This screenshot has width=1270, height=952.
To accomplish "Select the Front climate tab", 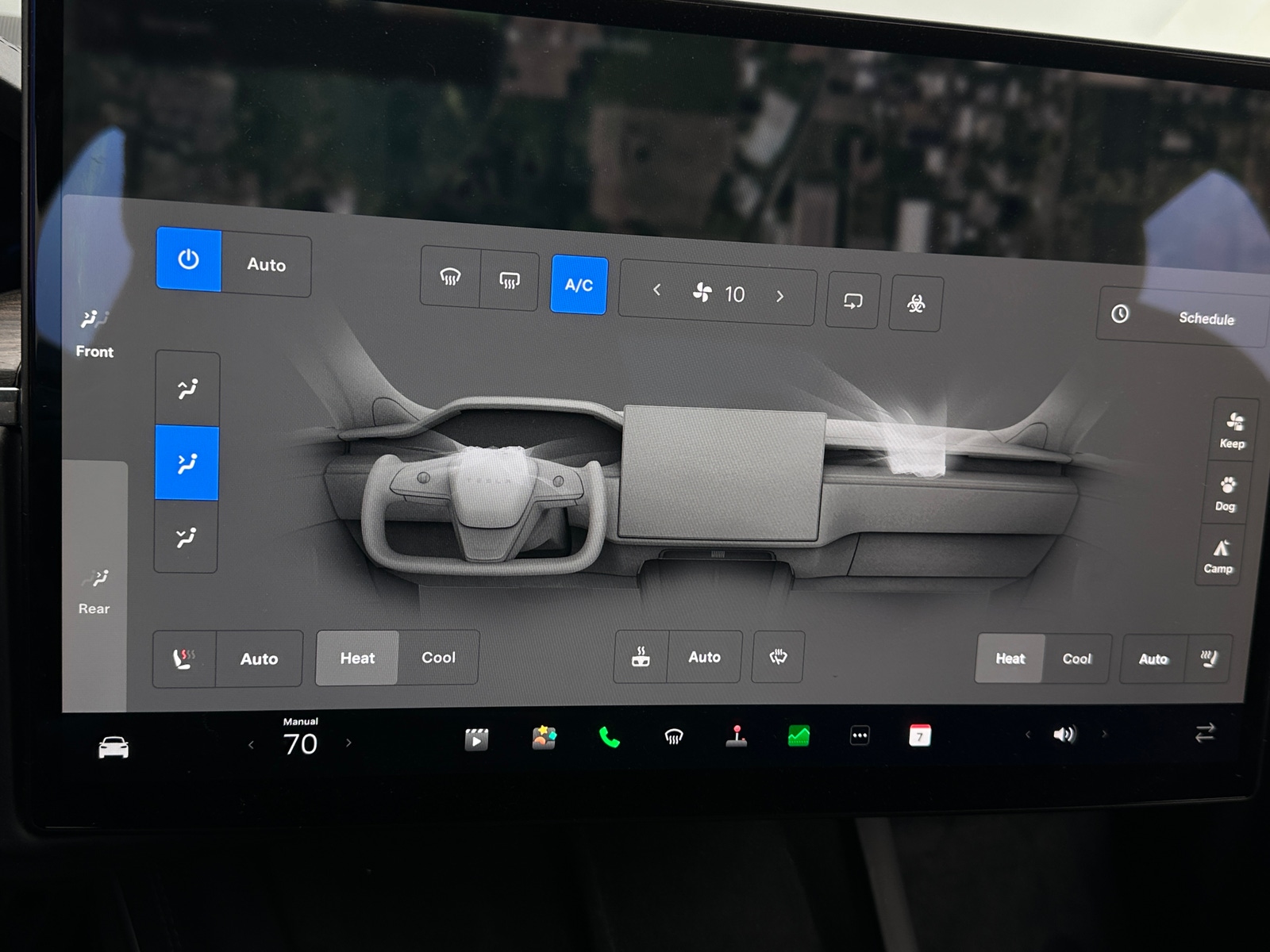I will (x=94, y=333).
